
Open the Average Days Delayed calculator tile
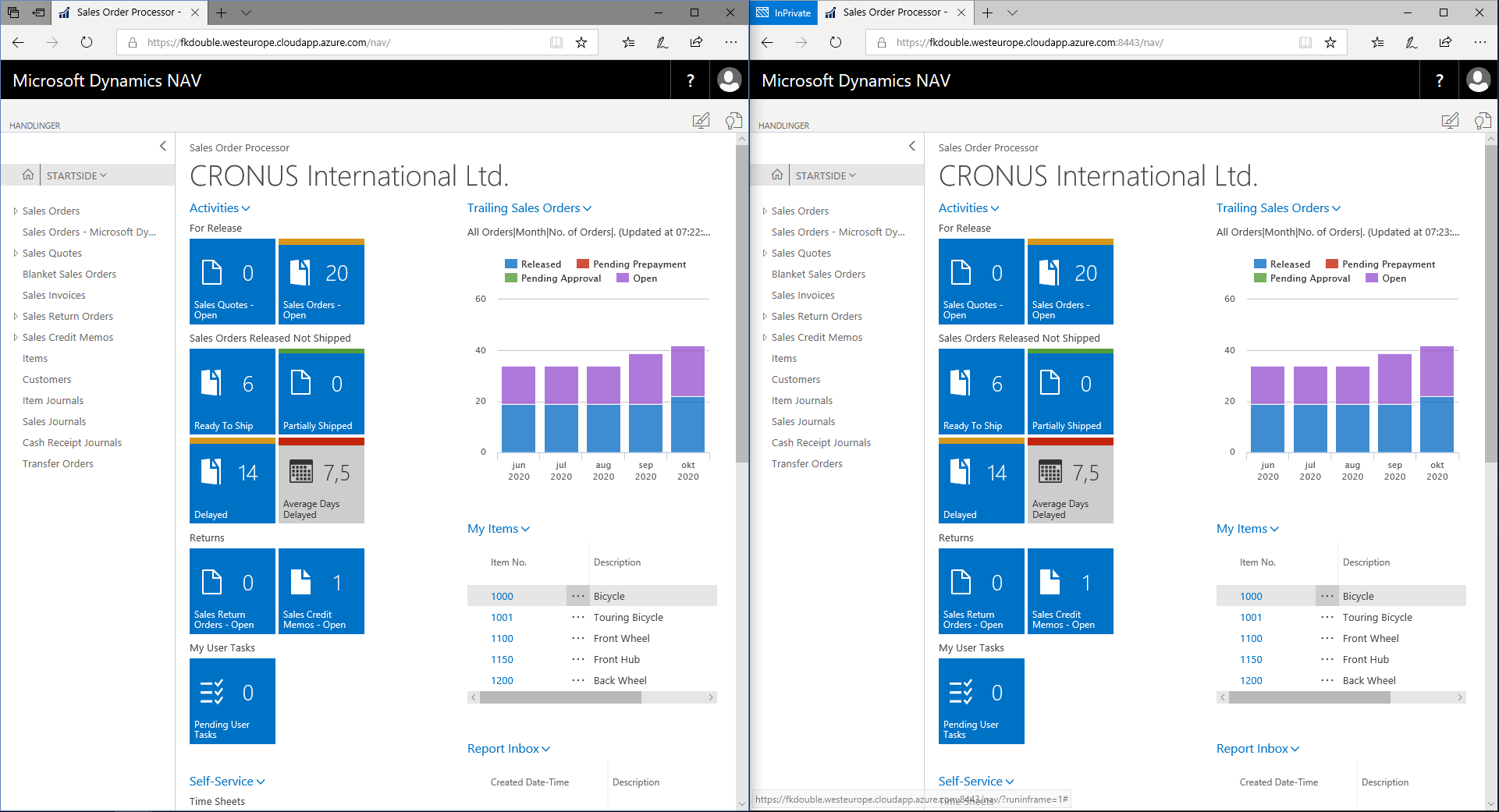click(321, 482)
